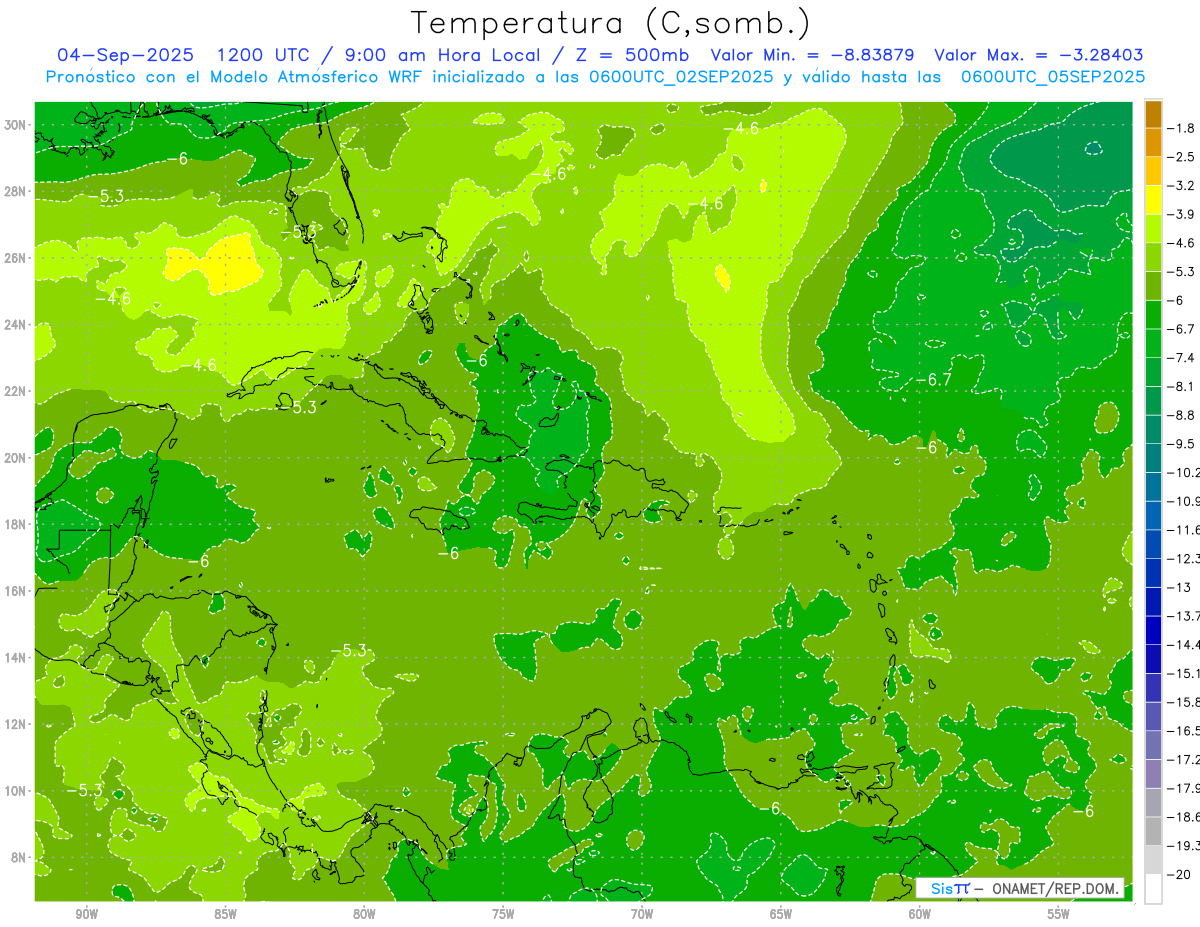
Task: Click the "-6.7" contour label on the map
Action: 934,380
